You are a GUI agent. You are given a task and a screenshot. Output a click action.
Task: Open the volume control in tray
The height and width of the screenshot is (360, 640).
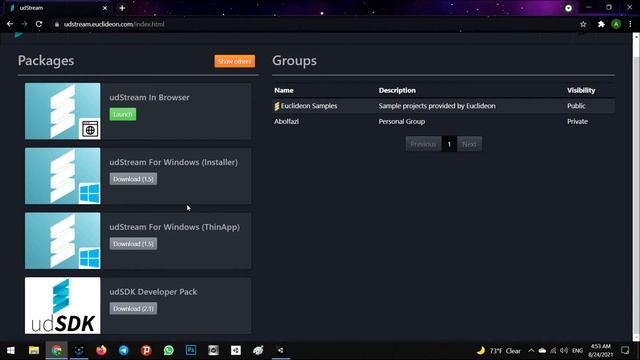point(564,351)
